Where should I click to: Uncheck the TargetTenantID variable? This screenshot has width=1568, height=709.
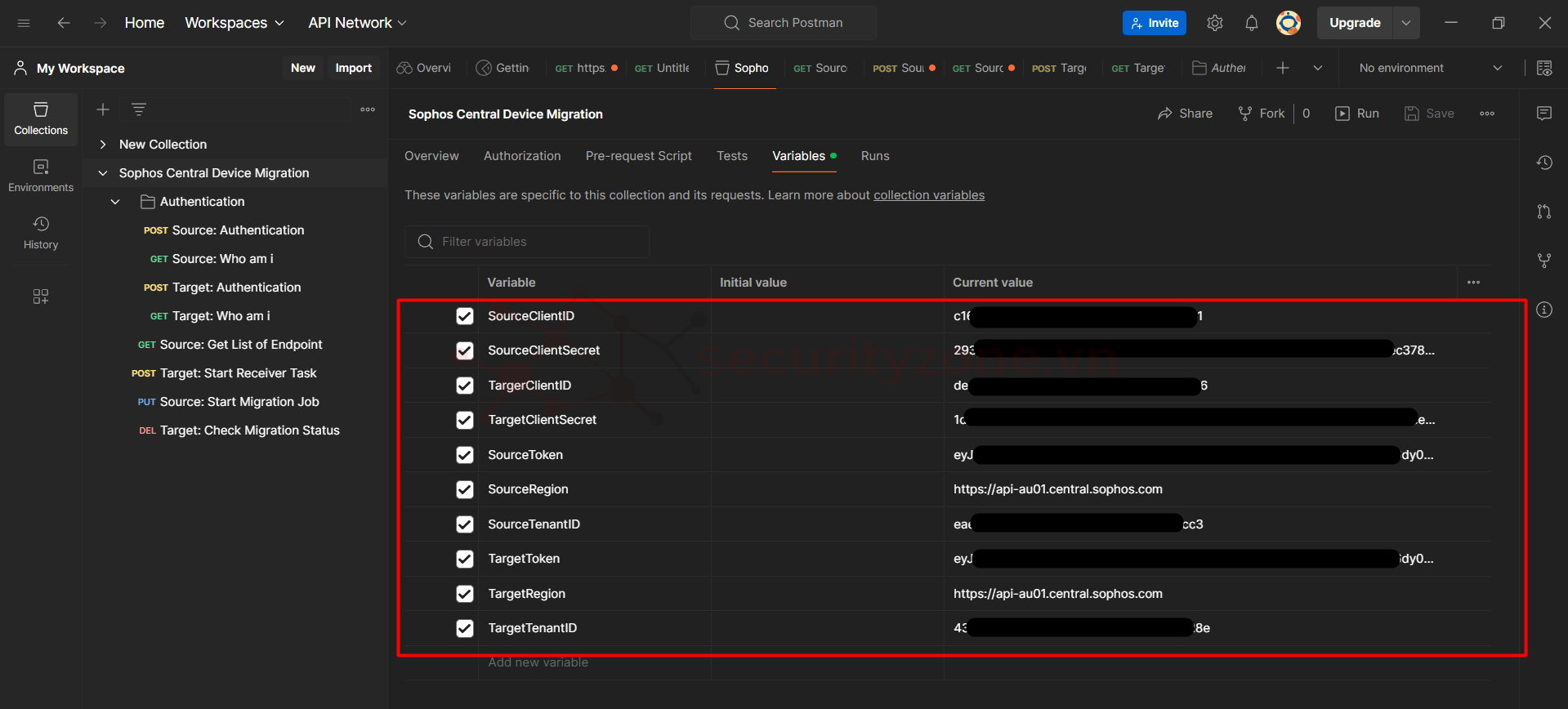(465, 628)
